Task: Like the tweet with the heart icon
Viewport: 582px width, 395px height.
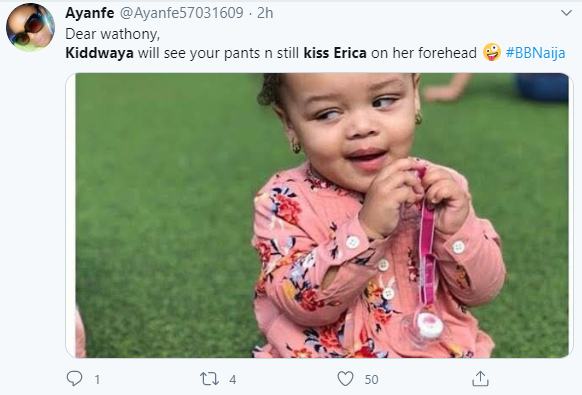Action: tap(345, 379)
